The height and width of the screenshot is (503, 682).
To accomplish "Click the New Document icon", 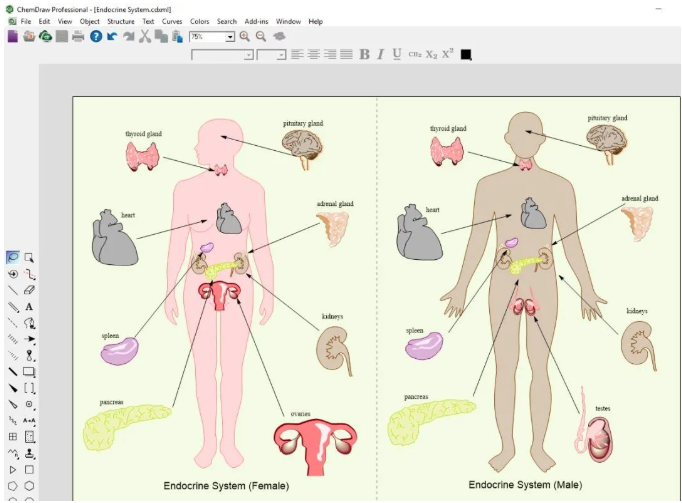I will click(13, 36).
